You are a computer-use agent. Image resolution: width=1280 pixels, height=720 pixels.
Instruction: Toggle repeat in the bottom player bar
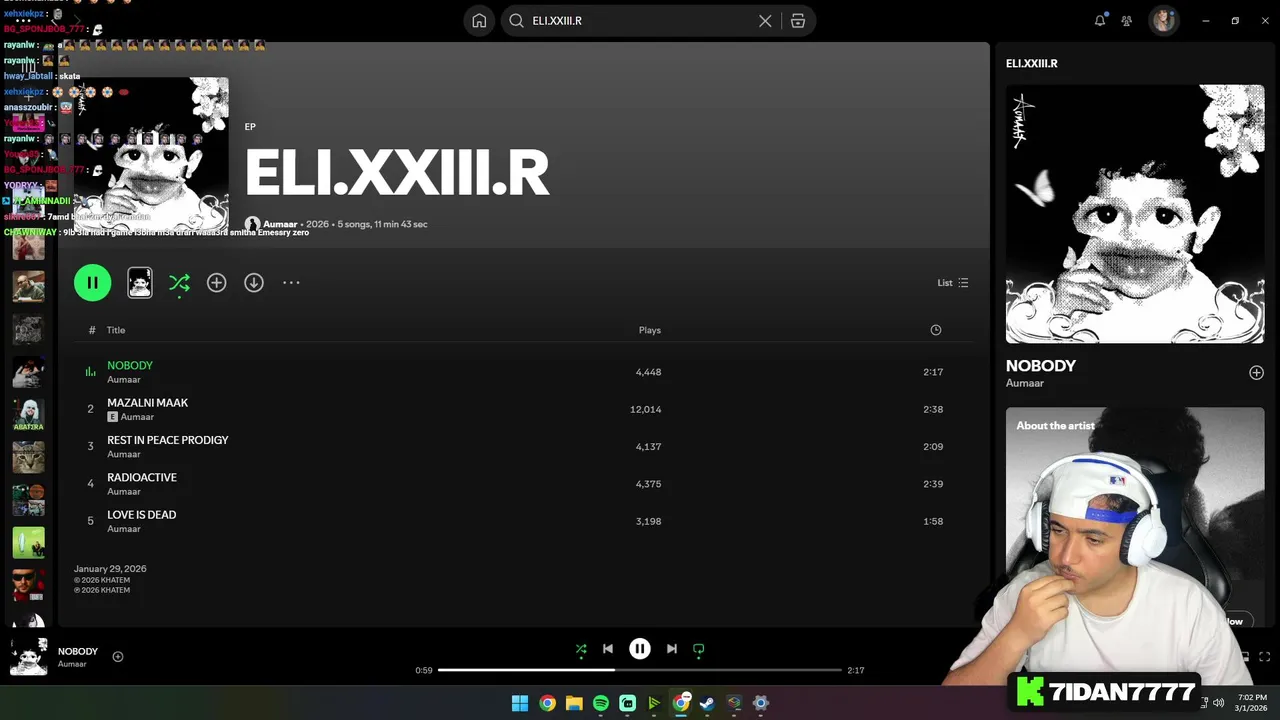[699, 649]
